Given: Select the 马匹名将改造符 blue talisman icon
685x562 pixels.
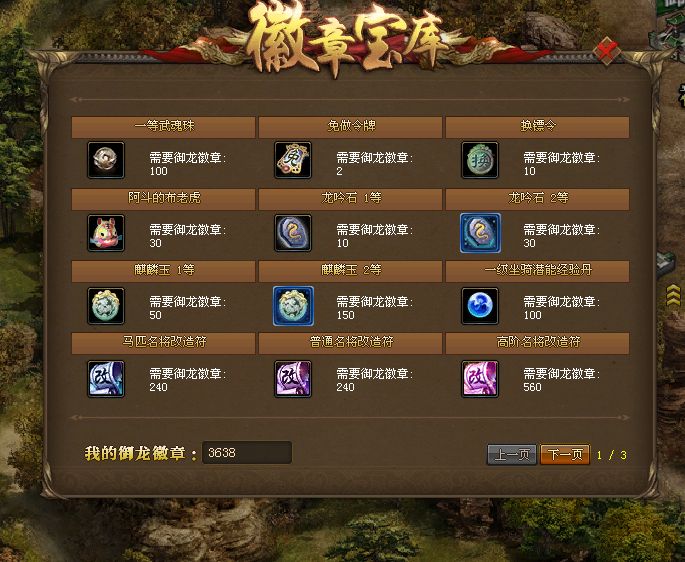Looking at the screenshot, I should click(x=106, y=379).
